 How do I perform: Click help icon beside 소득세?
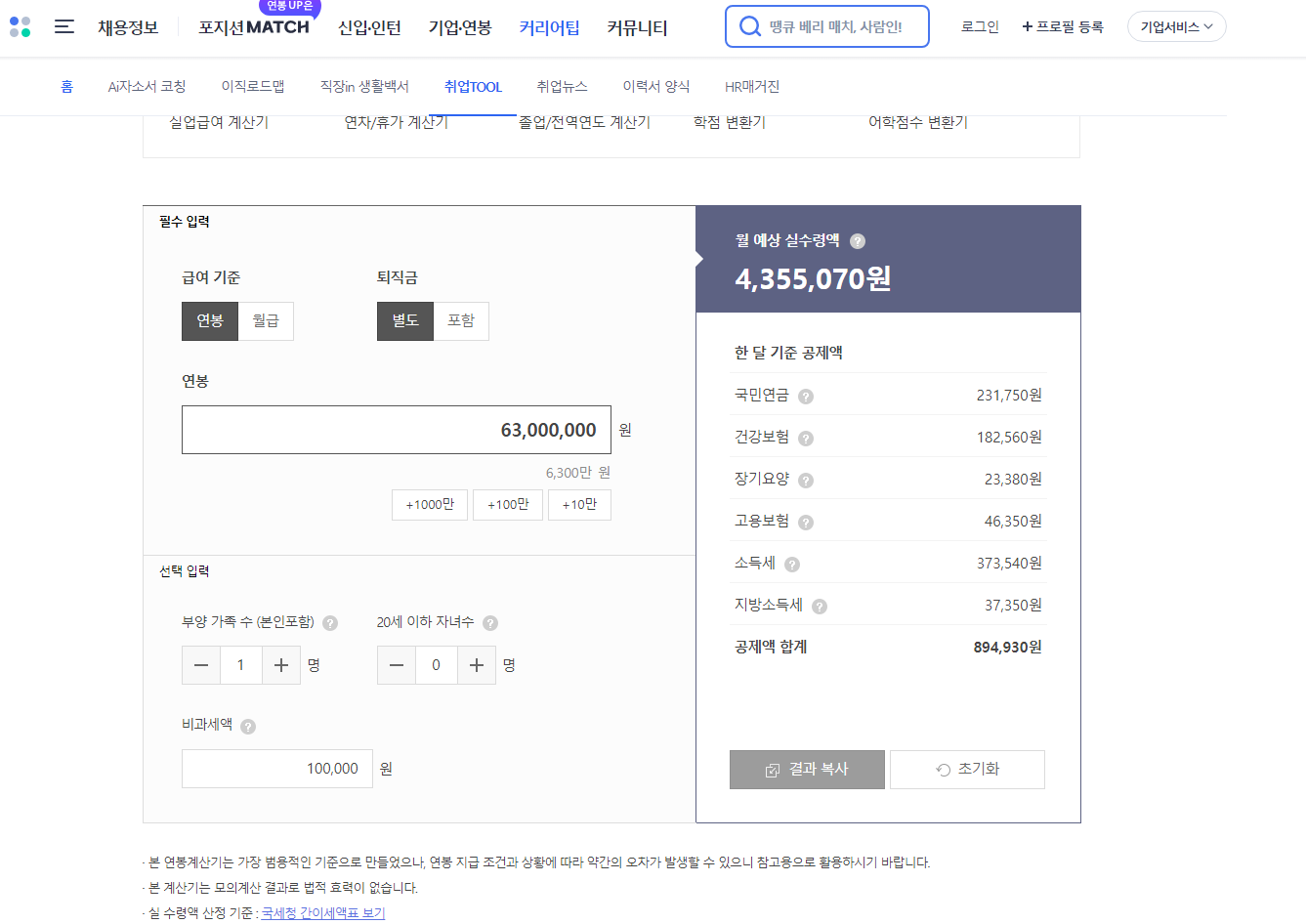[x=792, y=565]
